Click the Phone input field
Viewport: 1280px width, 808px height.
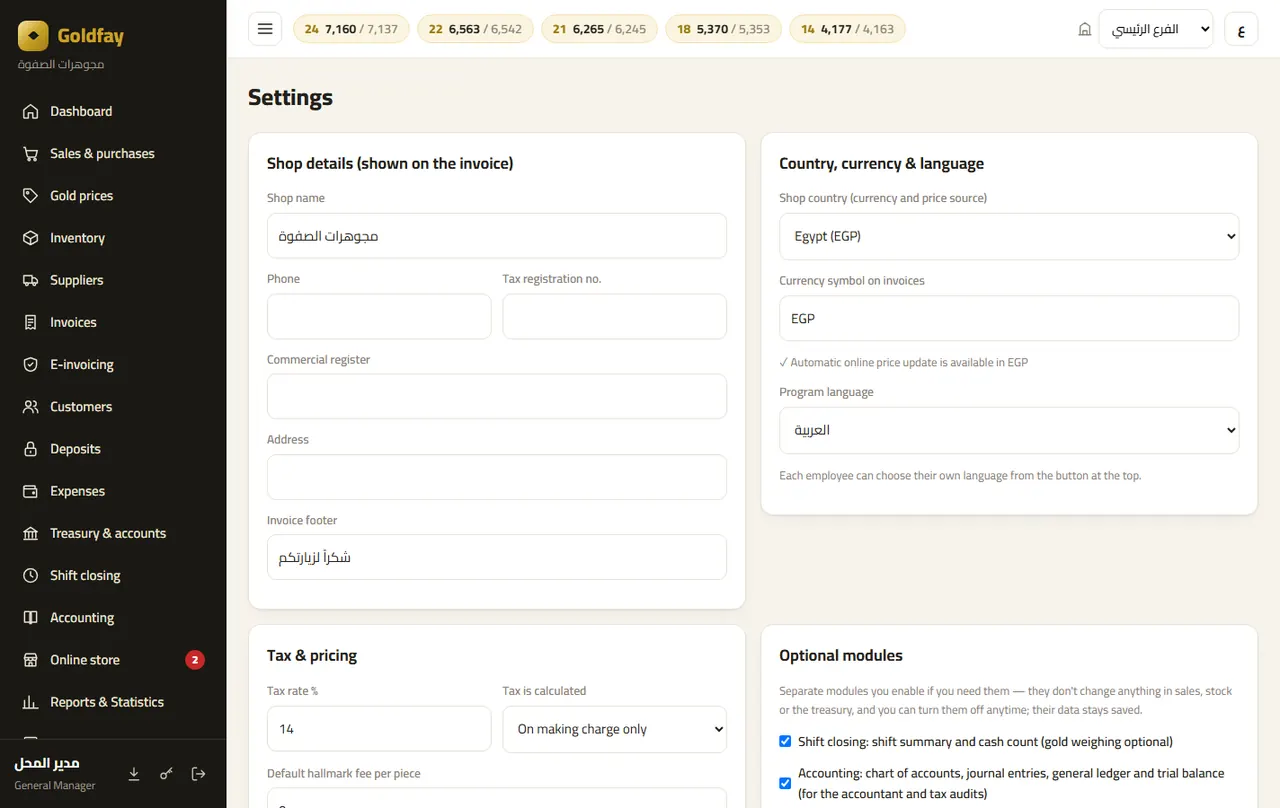379,316
